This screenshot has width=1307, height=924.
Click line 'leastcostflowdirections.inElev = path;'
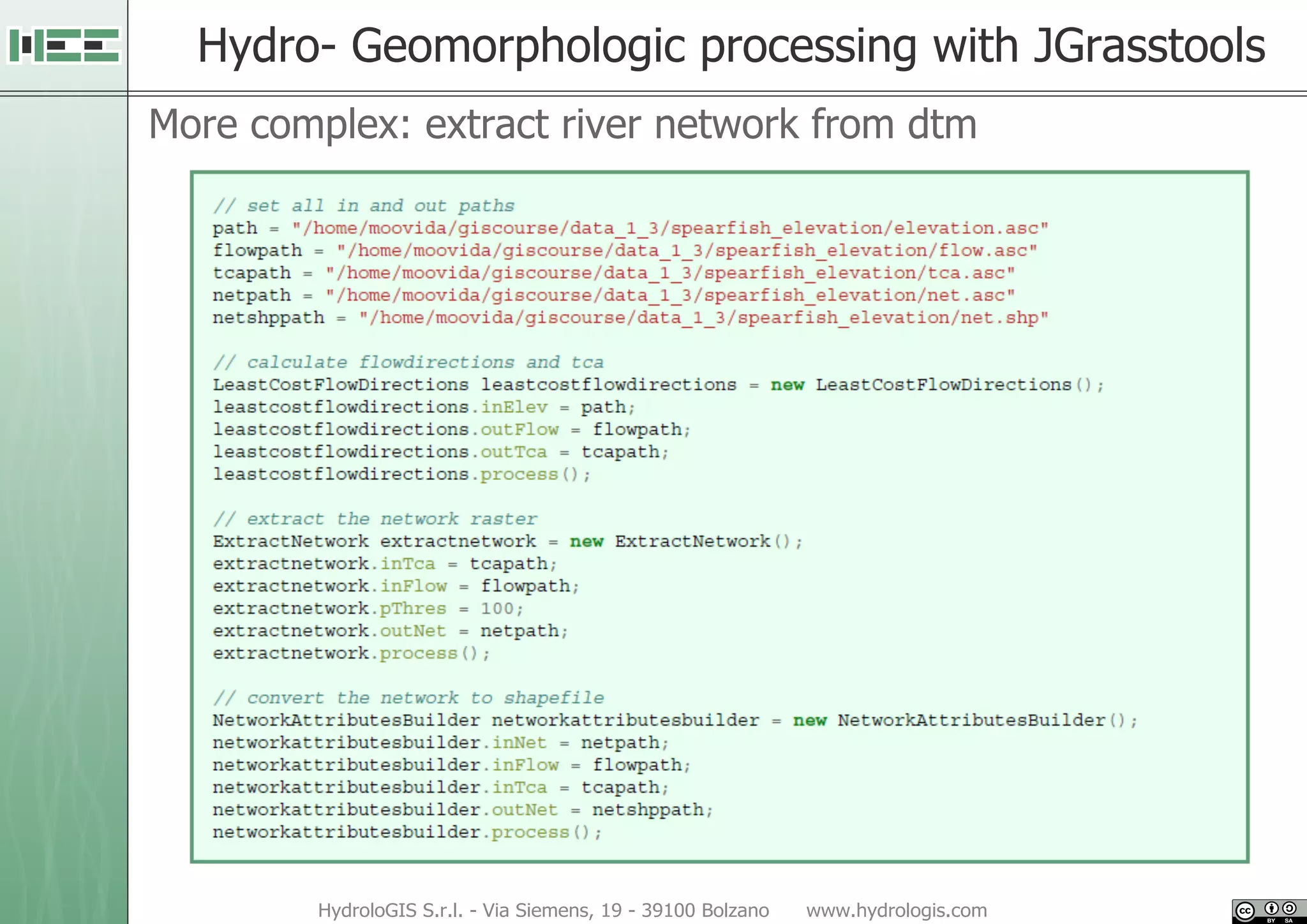[424, 407]
